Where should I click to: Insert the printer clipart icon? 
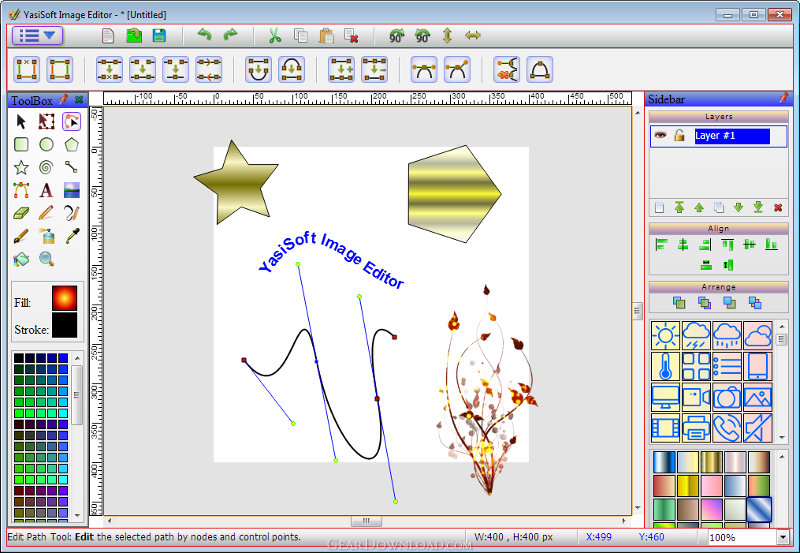tap(696, 428)
